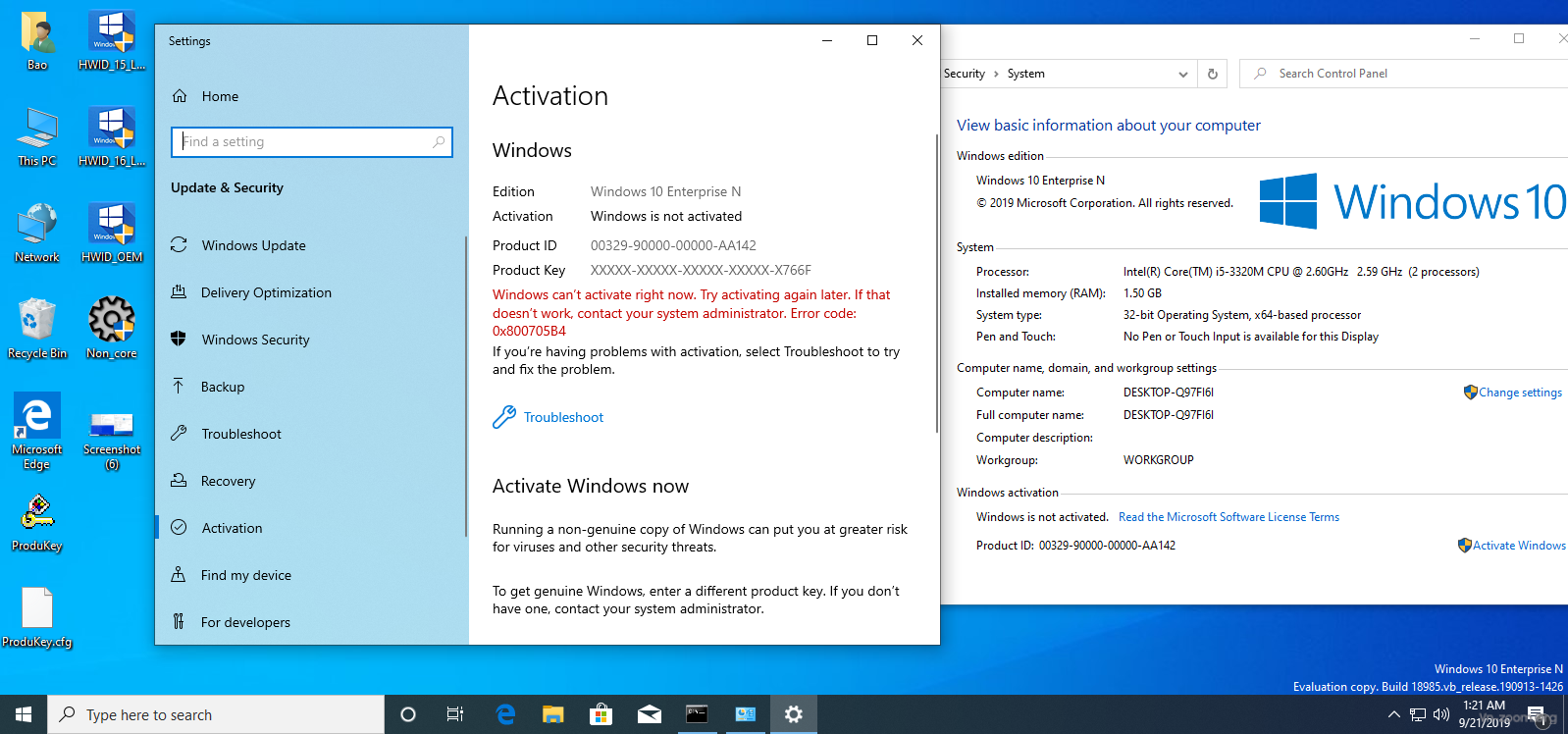Screen dimensions: 1568x734
Task: Open Task View on the taskbar
Action: [455, 714]
